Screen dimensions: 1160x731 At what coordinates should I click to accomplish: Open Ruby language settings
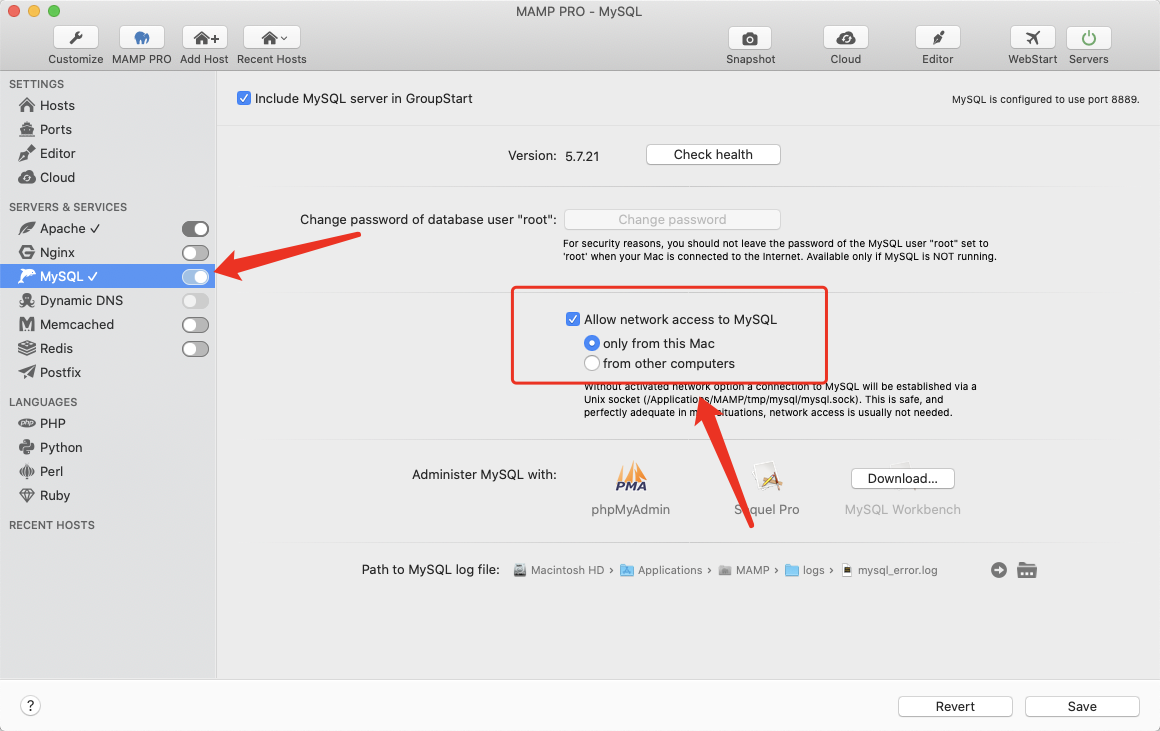point(108,496)
